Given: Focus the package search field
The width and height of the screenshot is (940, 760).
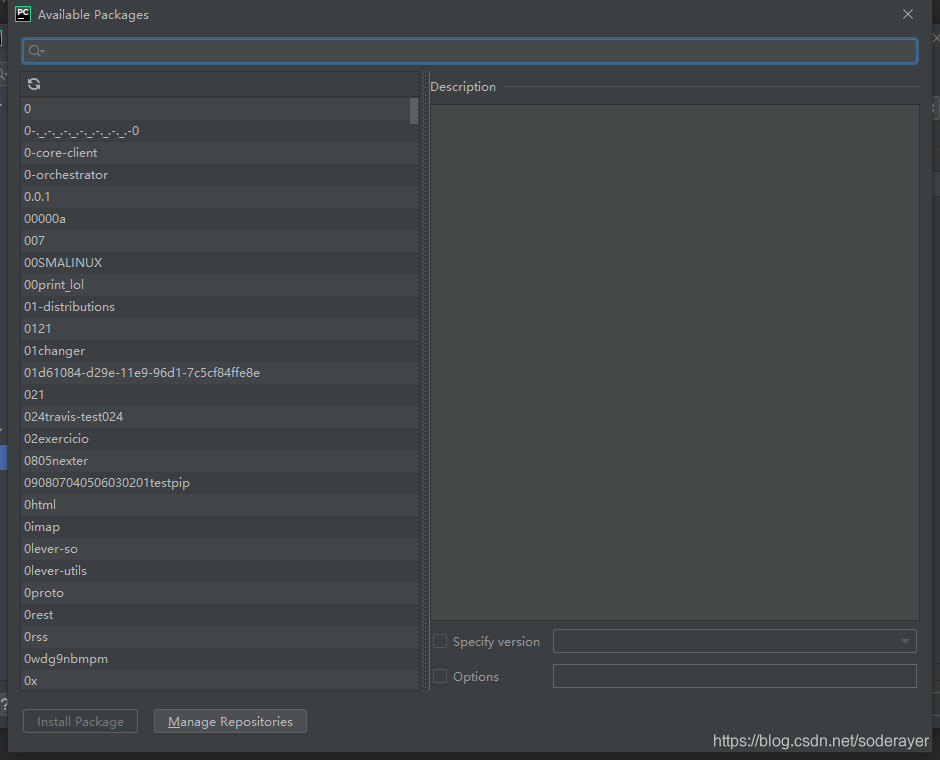Looking at the screenshot, I should pos(470,51).
